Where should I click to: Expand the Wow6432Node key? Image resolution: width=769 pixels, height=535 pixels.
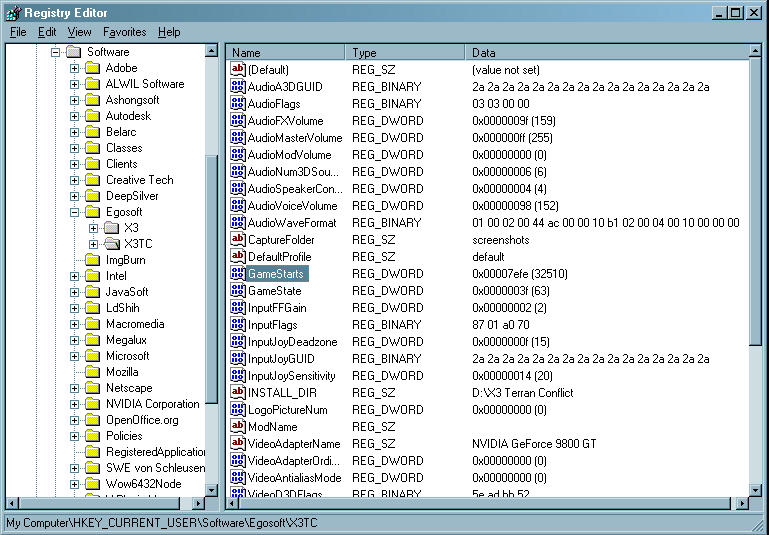tap(75, 484)
